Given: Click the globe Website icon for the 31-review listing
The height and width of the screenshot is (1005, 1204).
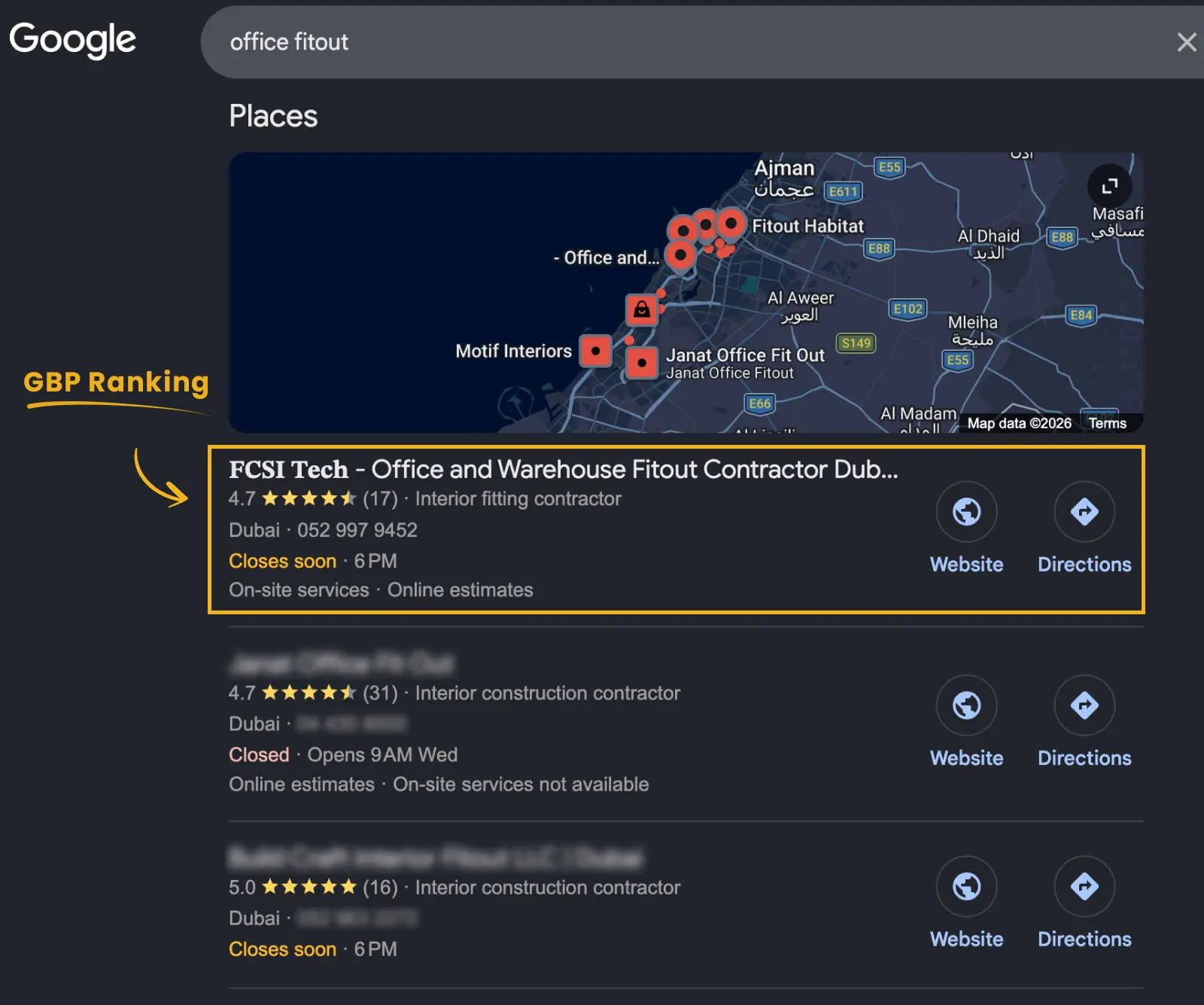Looking at the screenshot, I should point(967,705).
